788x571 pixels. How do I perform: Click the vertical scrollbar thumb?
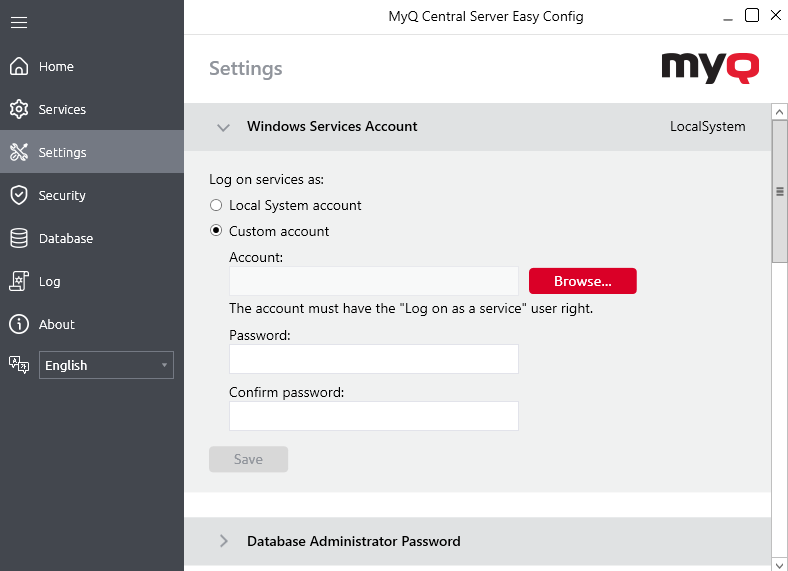tap(779, 192)
